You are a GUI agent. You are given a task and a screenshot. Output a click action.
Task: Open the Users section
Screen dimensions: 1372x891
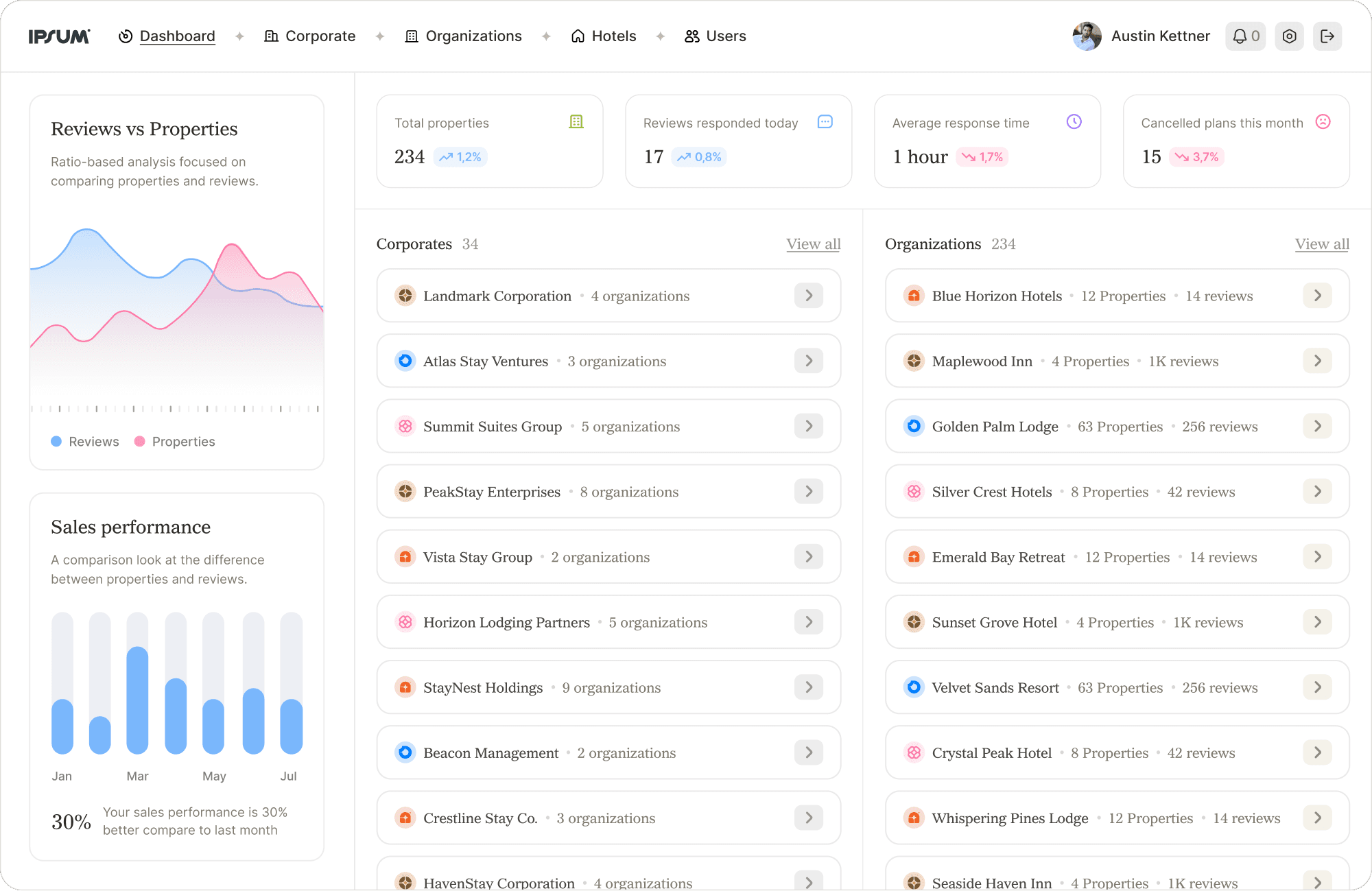point(715,36)
